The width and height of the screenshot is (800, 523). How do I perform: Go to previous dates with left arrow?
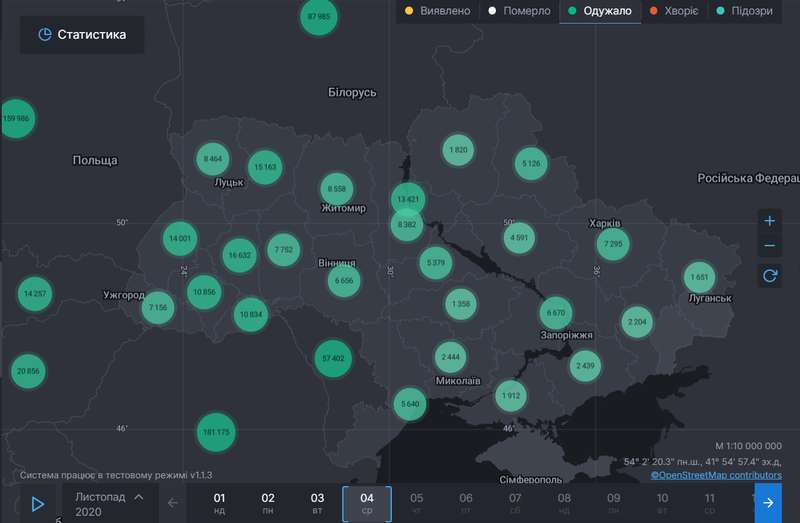pos(173,503)
